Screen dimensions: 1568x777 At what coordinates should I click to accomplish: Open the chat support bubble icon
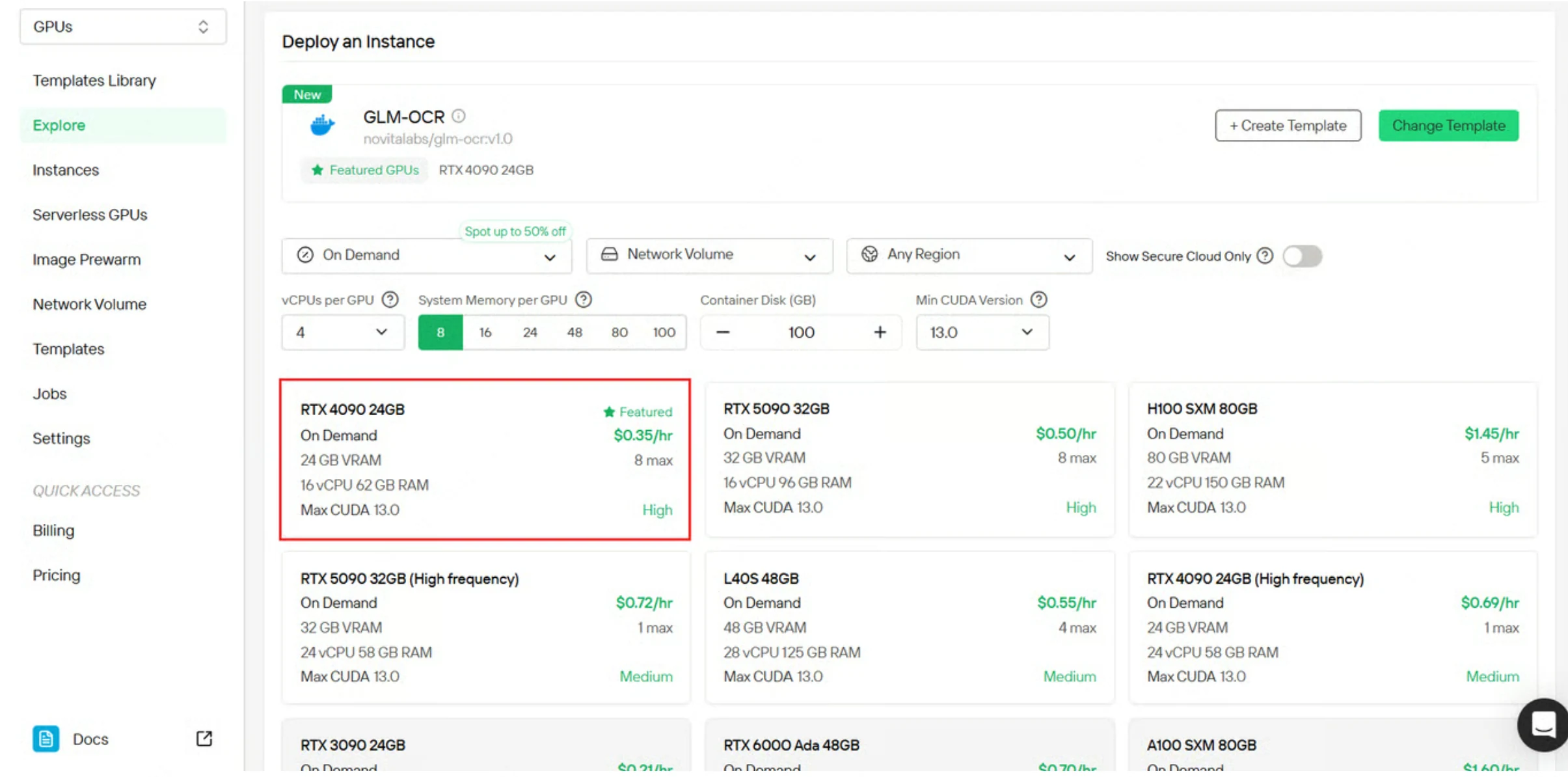[x=1543, y=724]
